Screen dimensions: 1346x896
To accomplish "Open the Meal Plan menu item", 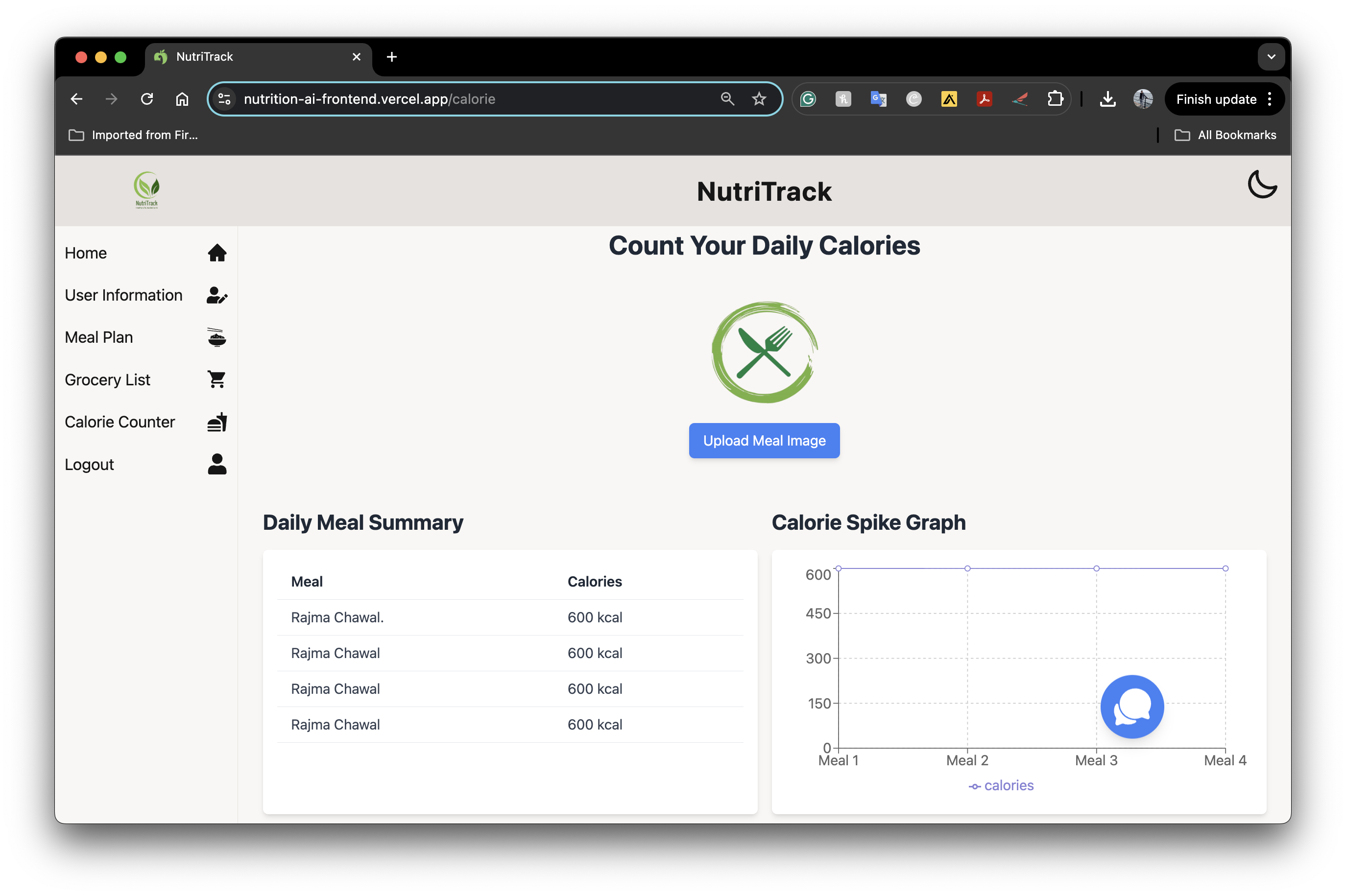I will click(x=99, y=337).
